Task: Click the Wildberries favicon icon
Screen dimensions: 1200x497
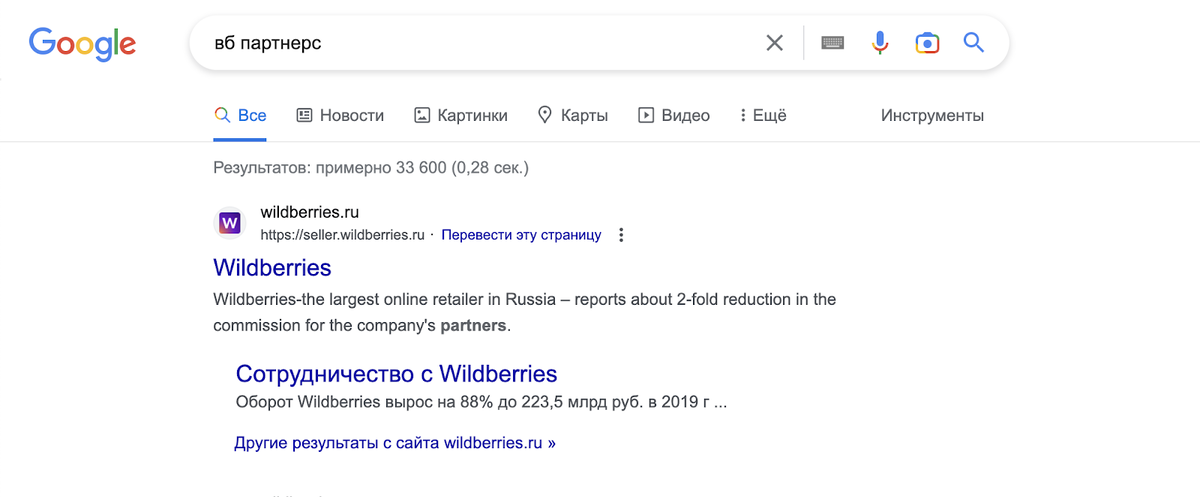Action: [x=230, y=222]
